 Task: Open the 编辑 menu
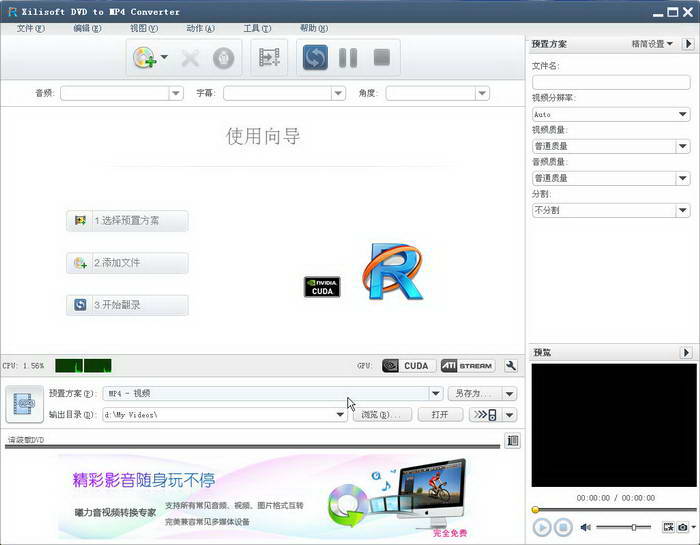[x=88, y=28]
